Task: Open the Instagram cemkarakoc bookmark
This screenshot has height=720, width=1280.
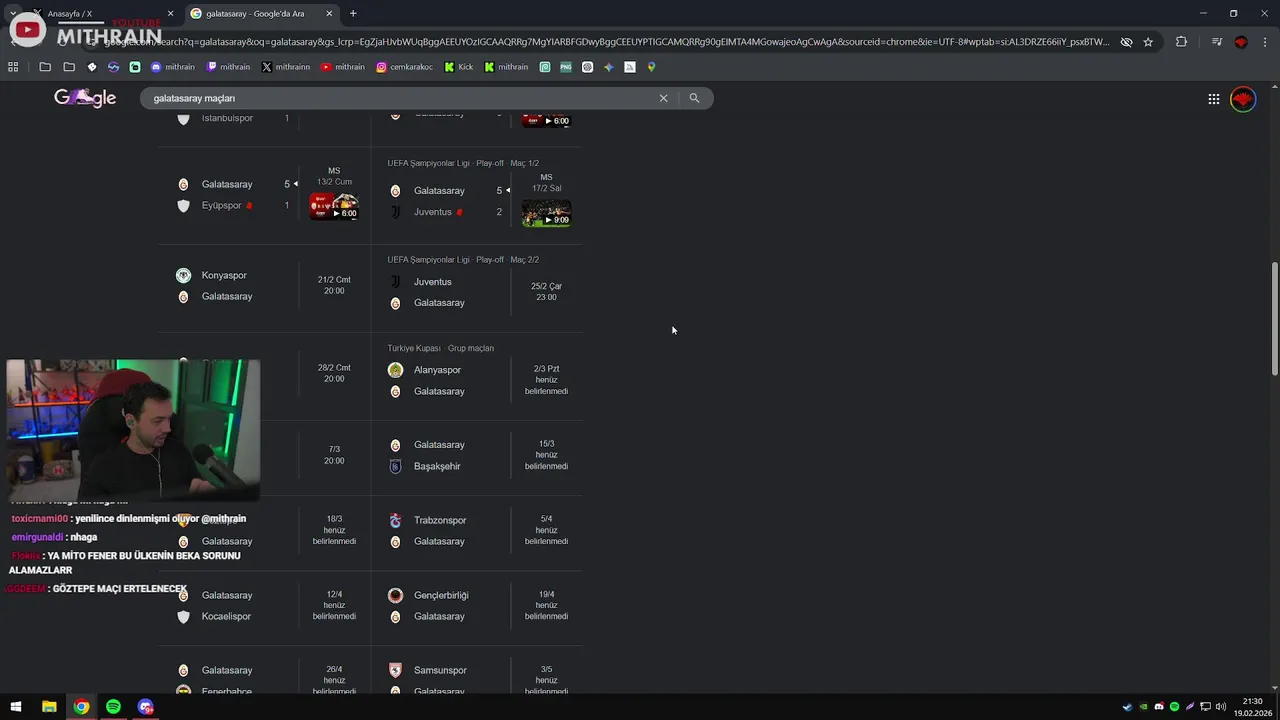Action: 405,67
